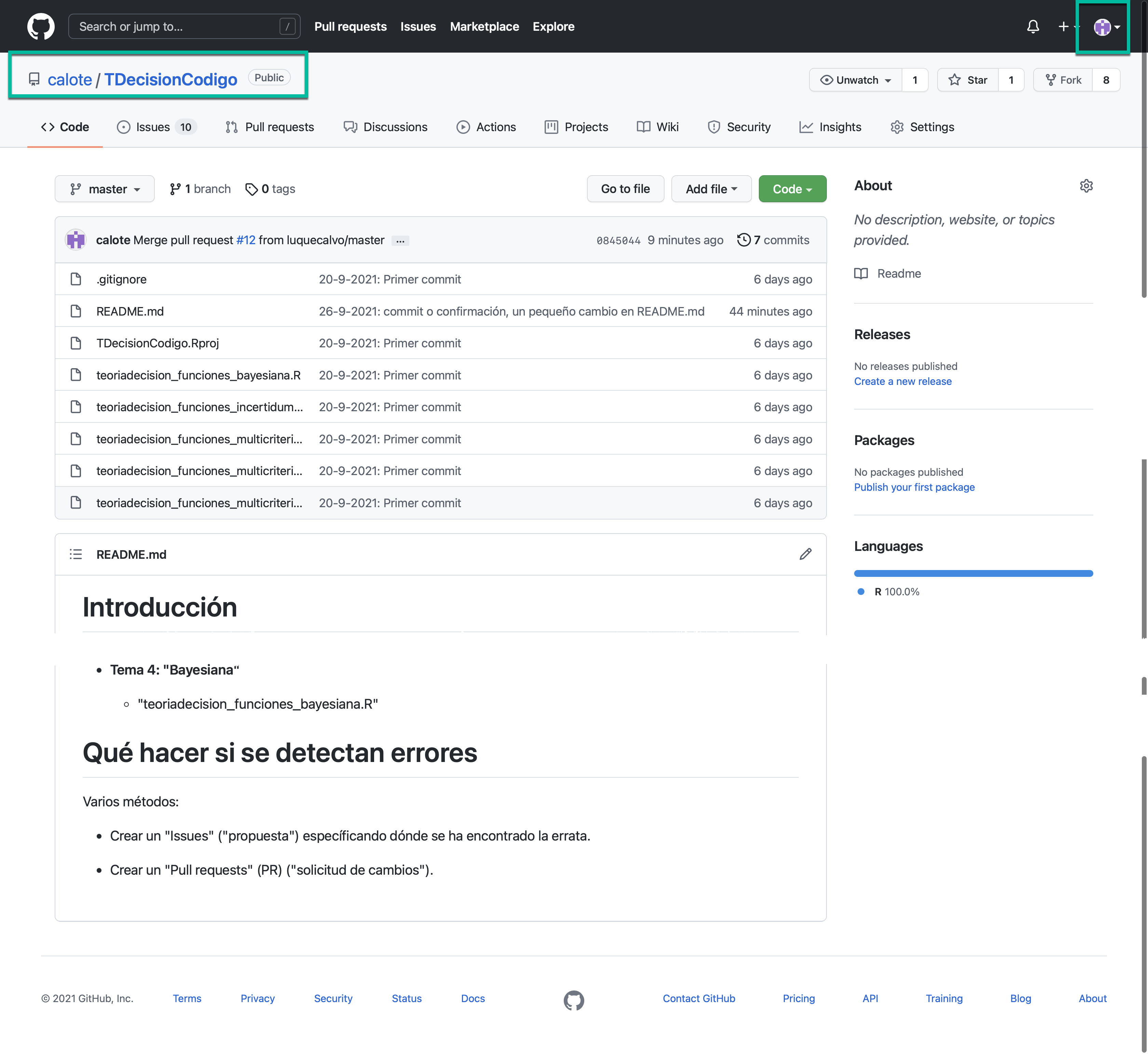Open Pull requests in top navigation
This screenshot has height=1054, width=1148.
pos(350,26)
